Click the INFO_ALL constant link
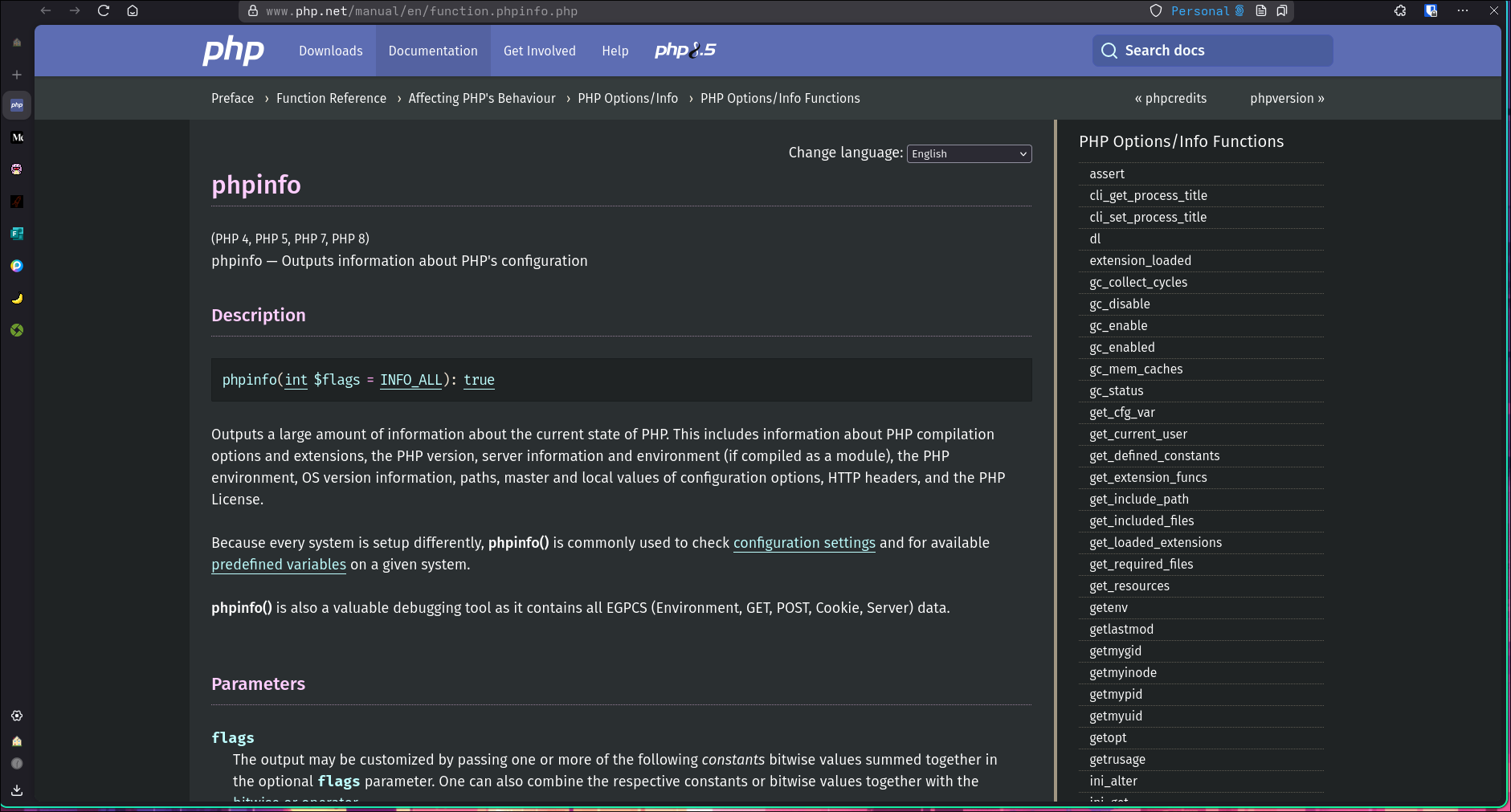The height and width of the screenshot is (812, 1511). pos(411,380)
